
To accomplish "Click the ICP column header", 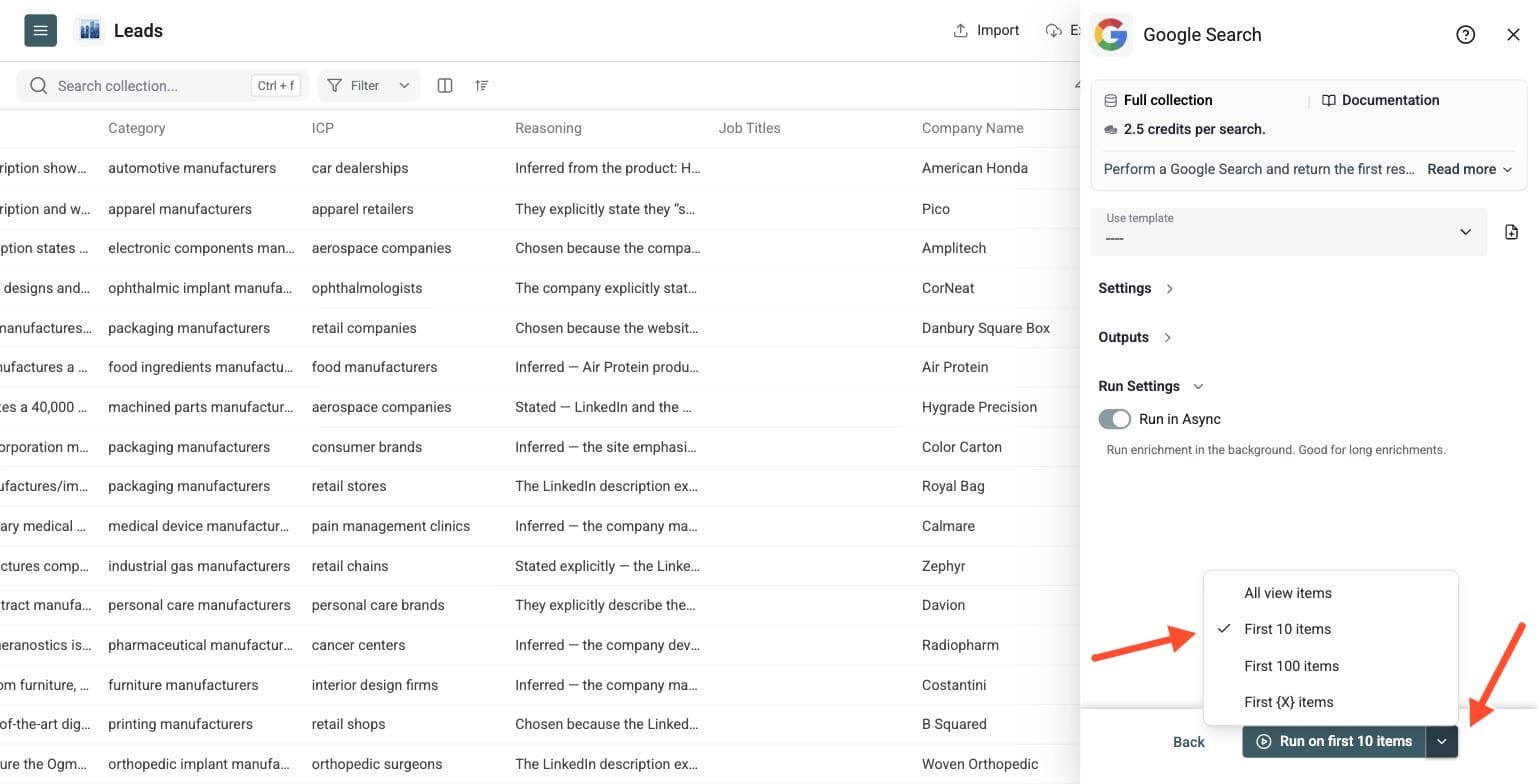I will 325,128.
